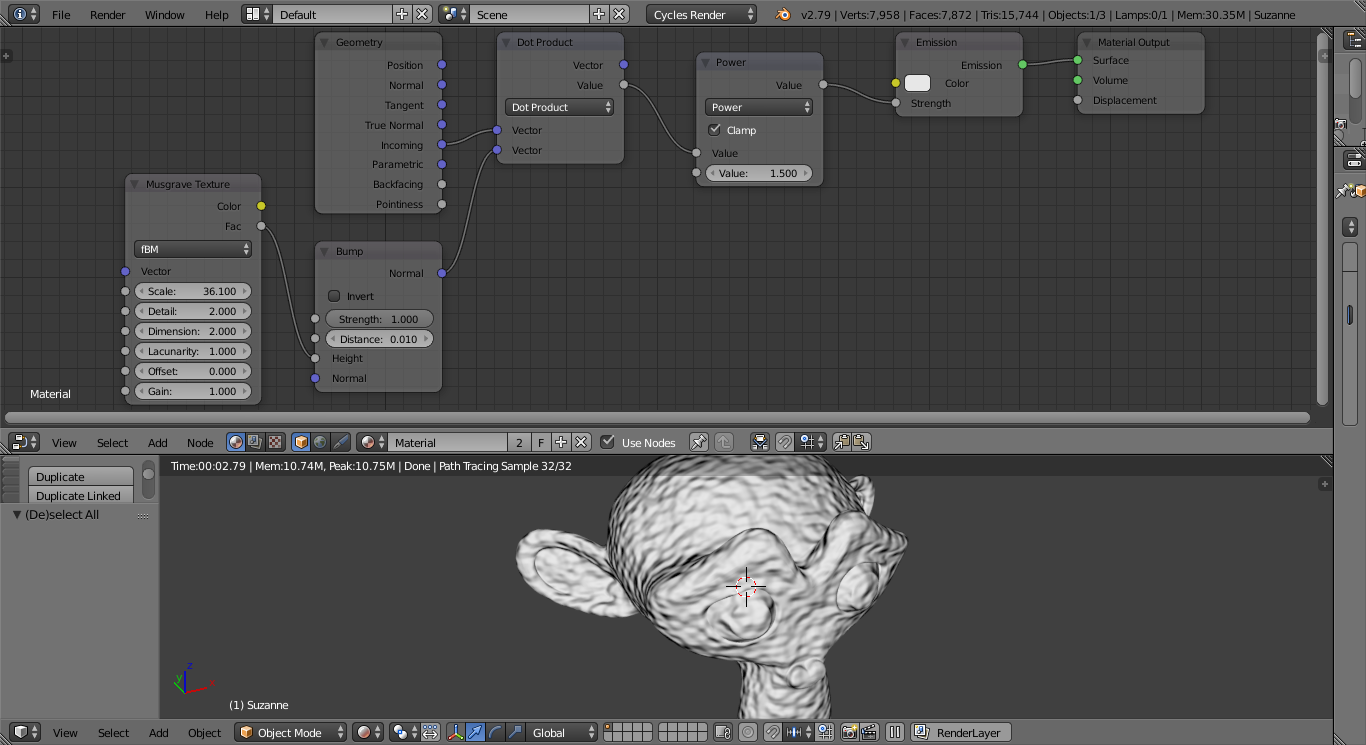Toggle fake user F button for Material
This screenshot has width=1366, height=745.
coord(540,442)
